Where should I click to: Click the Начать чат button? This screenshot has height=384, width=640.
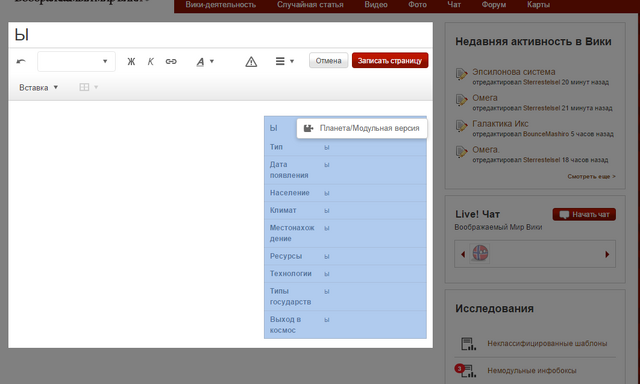[x=584, y=214]
